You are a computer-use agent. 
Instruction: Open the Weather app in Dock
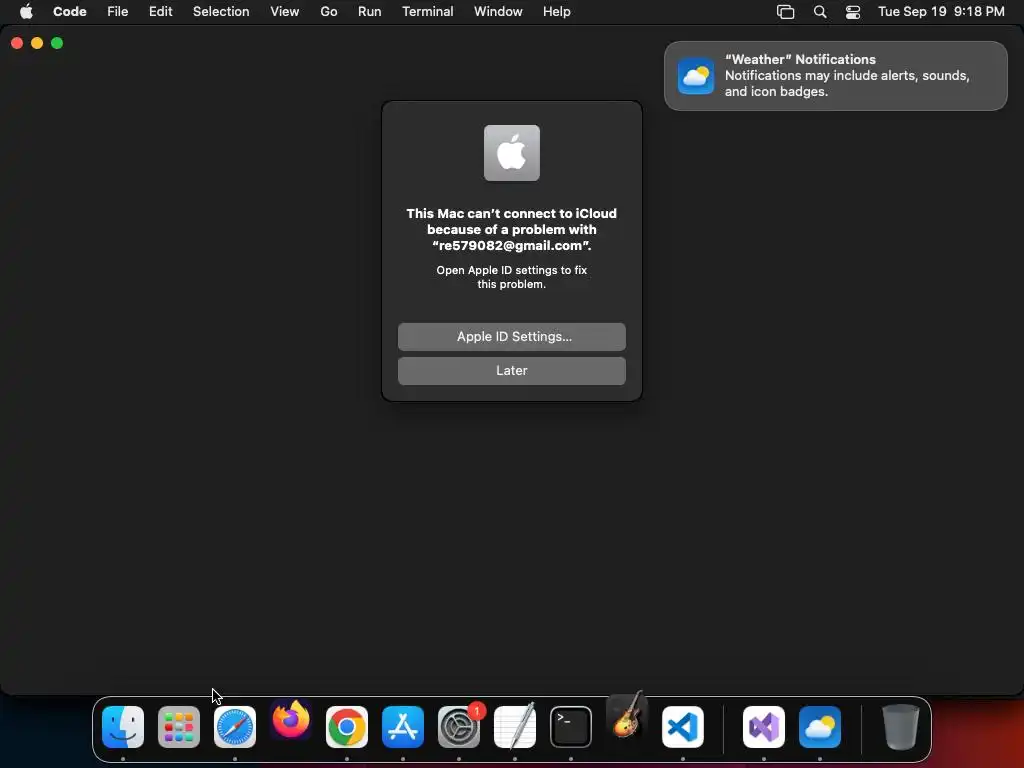820,727
